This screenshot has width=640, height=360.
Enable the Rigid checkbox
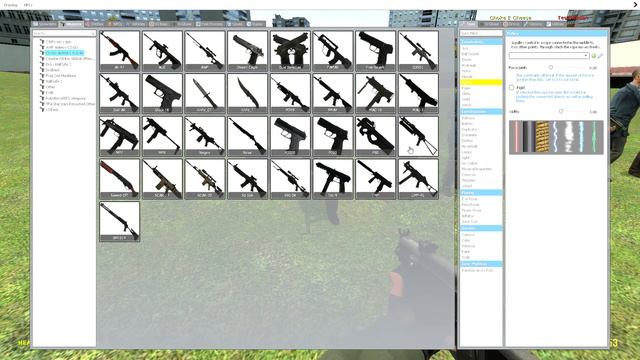511,87
